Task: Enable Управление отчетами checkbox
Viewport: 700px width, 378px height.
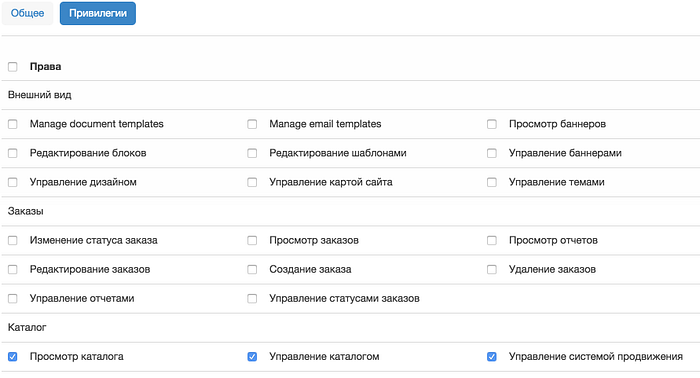Action: pos(12,299)
